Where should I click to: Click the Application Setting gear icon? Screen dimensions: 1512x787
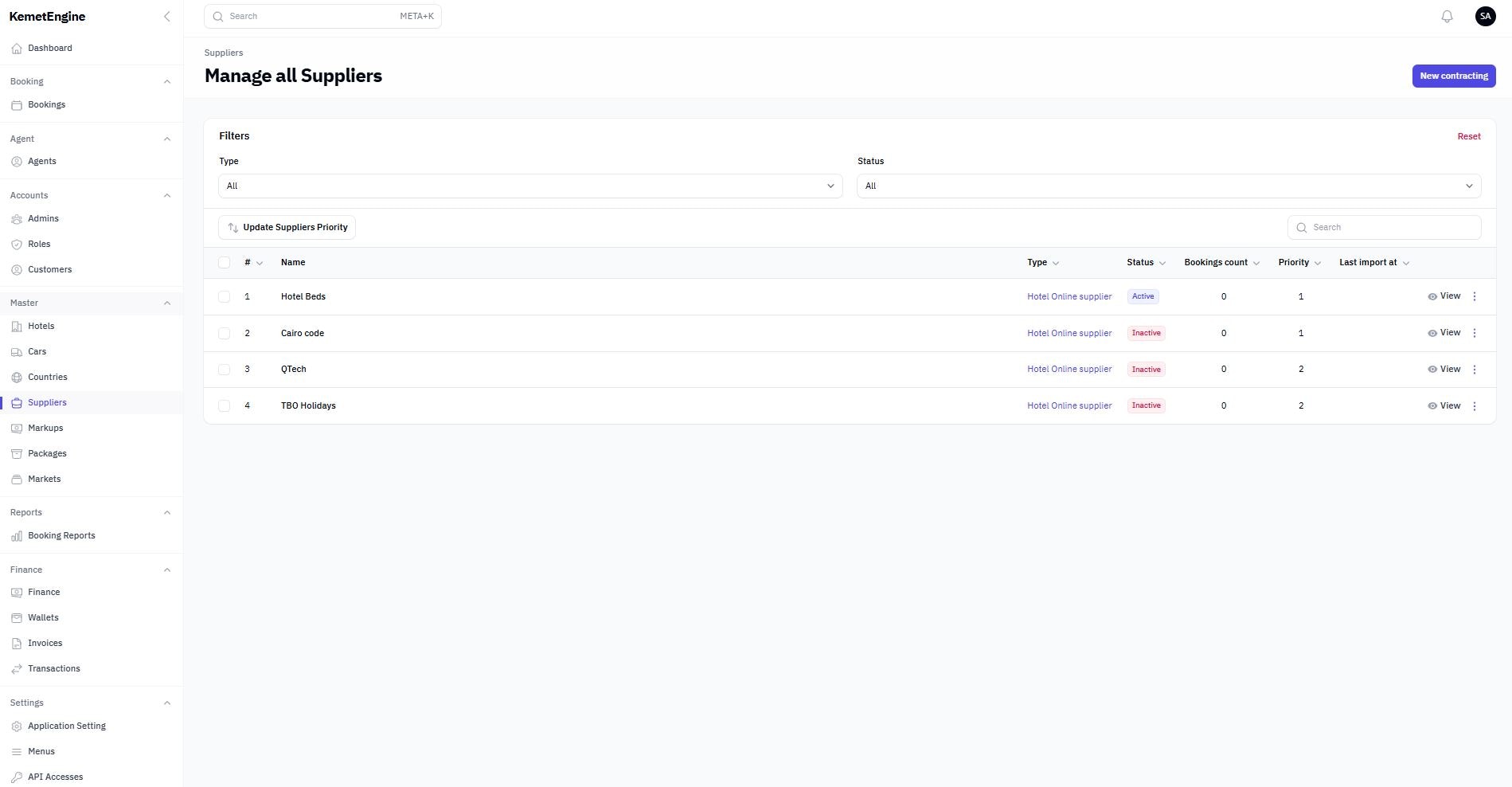[17, 726]
